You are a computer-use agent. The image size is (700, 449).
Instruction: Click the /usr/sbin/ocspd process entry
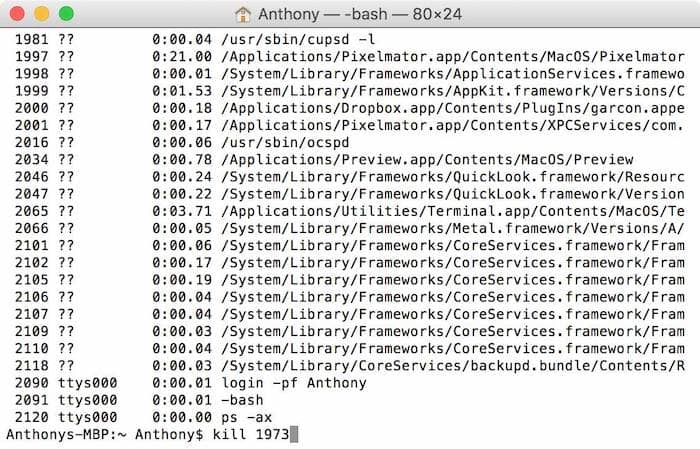285,143
